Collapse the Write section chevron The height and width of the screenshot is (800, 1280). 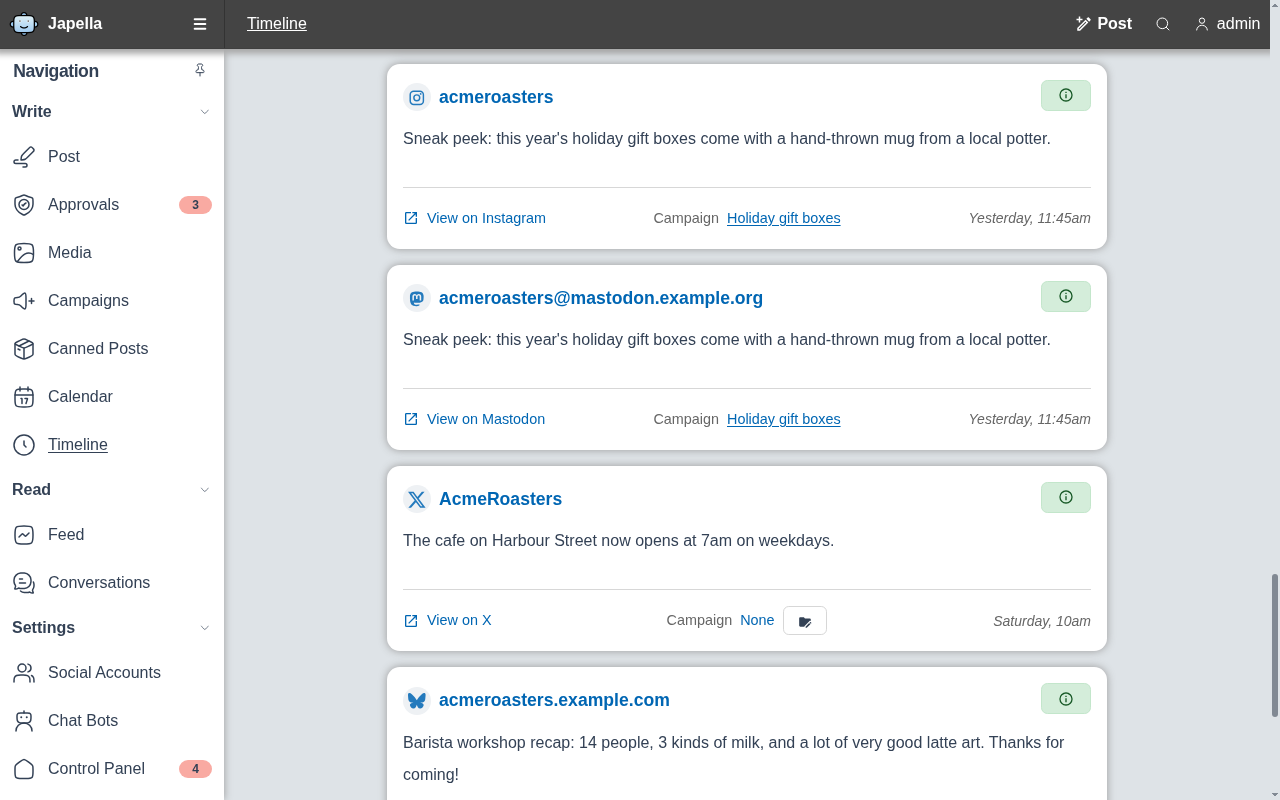(205, 112)
